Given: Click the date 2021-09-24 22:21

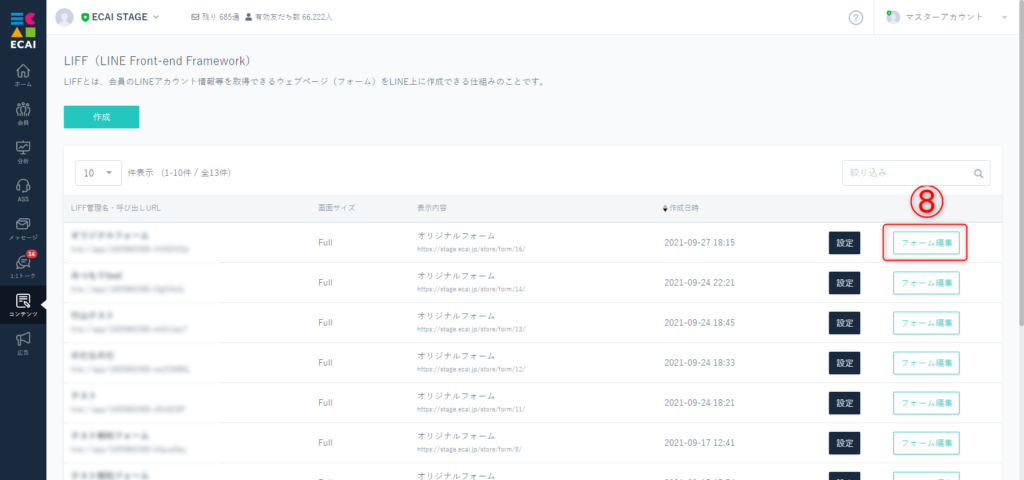Looking at the screenshot, I should coord(699,283).
